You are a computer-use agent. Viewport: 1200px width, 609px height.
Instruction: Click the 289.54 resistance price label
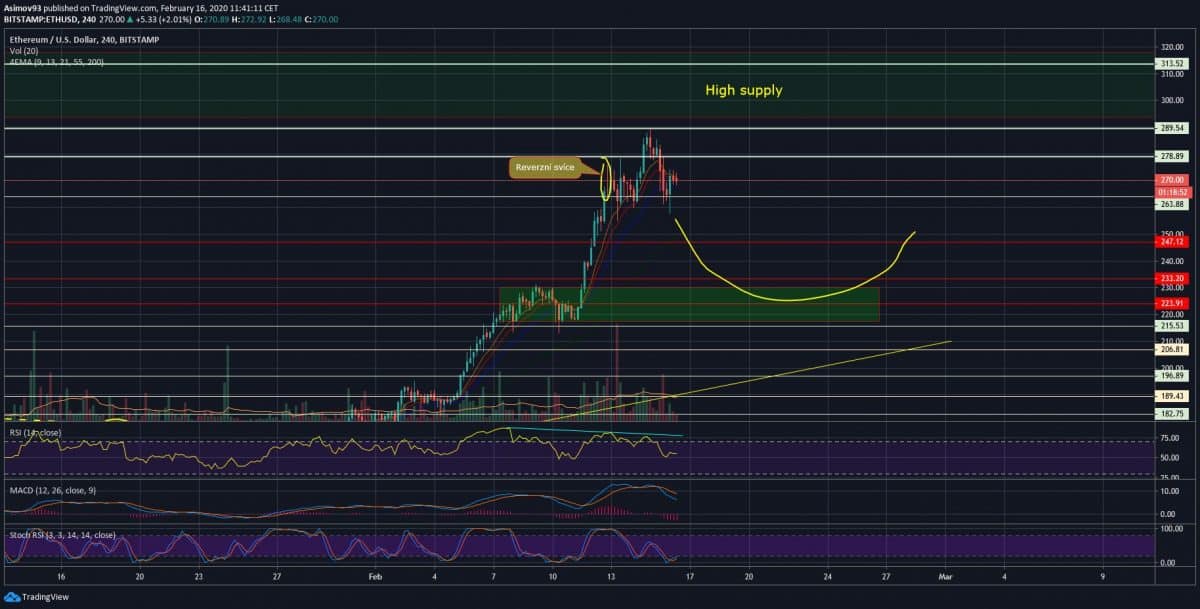(x=1171, y=128)
